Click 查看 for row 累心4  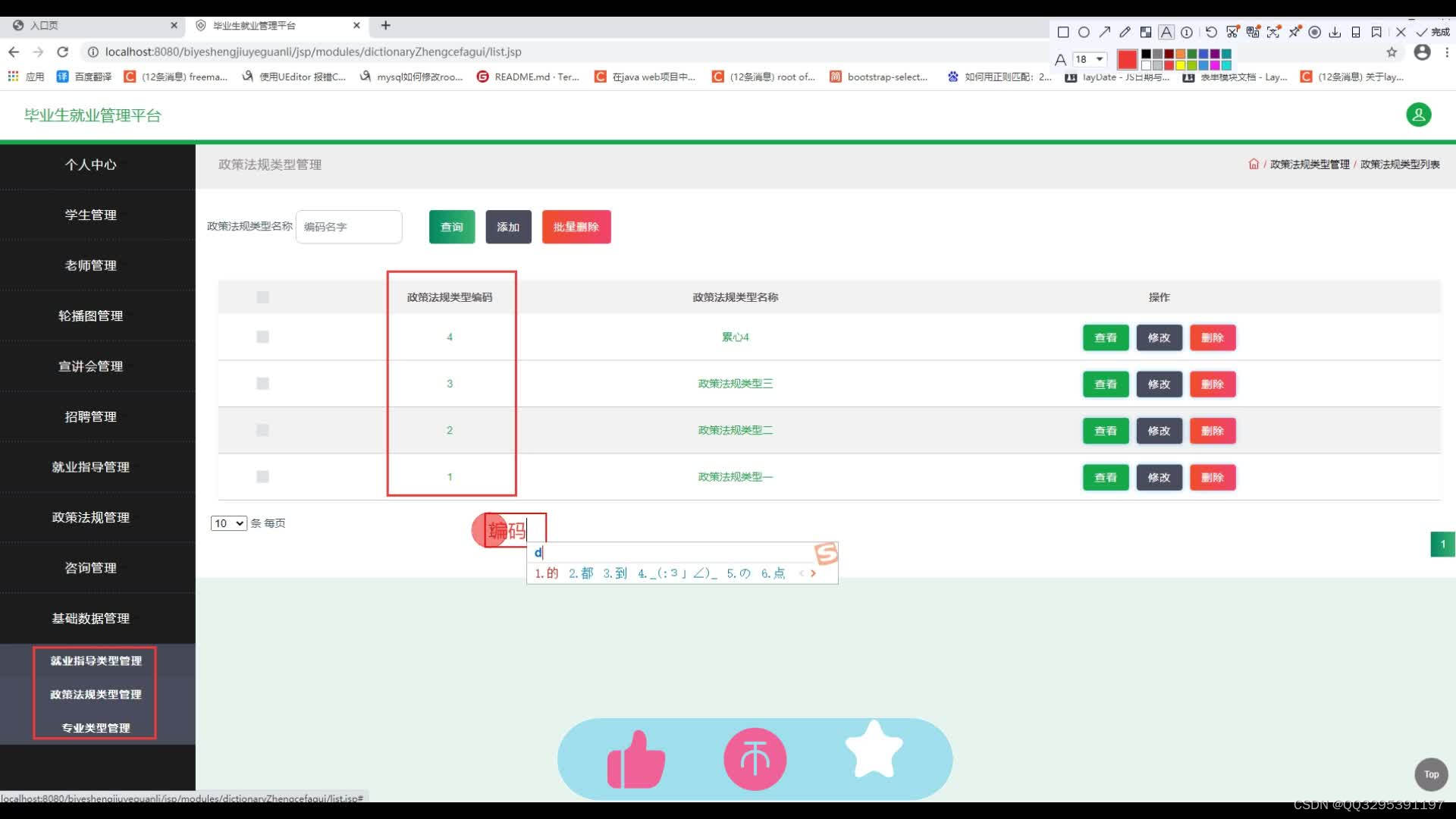point(1106,338)
